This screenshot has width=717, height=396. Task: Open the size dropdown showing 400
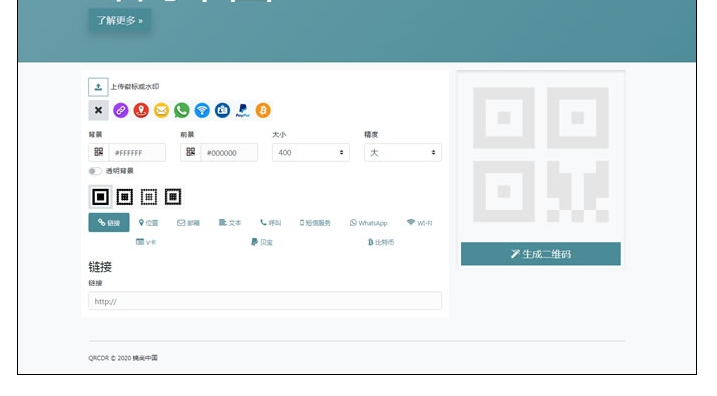[310, 153]
